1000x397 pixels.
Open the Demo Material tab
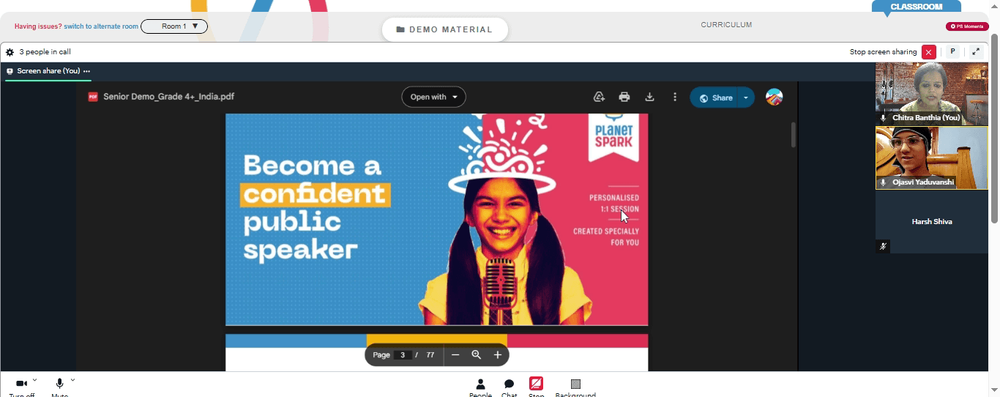(x=445, y=29)
